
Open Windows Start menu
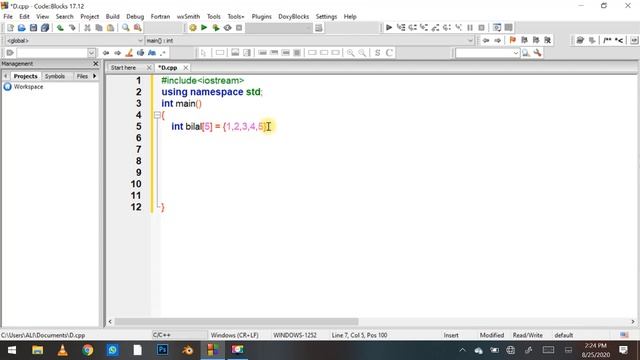[12, 350]
